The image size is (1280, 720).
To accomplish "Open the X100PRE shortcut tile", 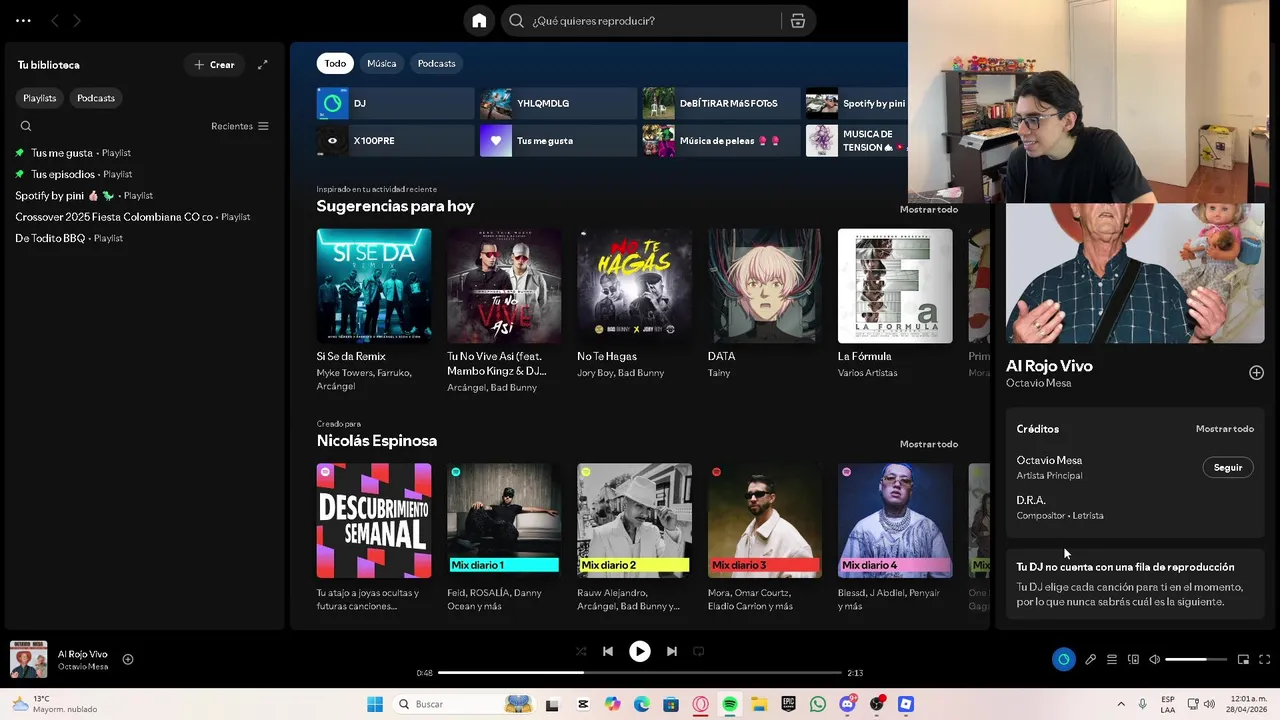I will click(395, 141).
